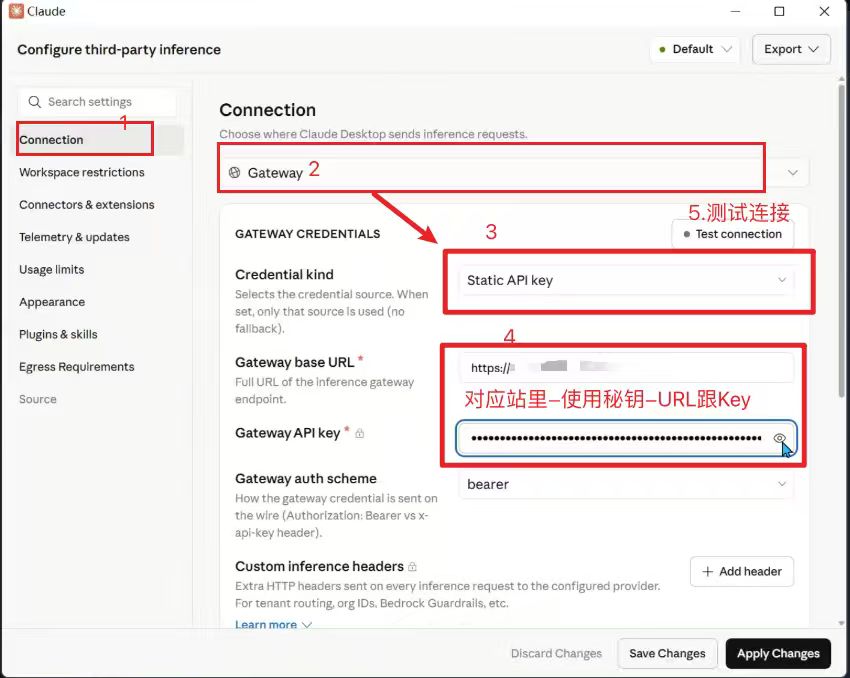Maximize the Claude window
This screenshot has width=850, height=678.
pos(779,11)
